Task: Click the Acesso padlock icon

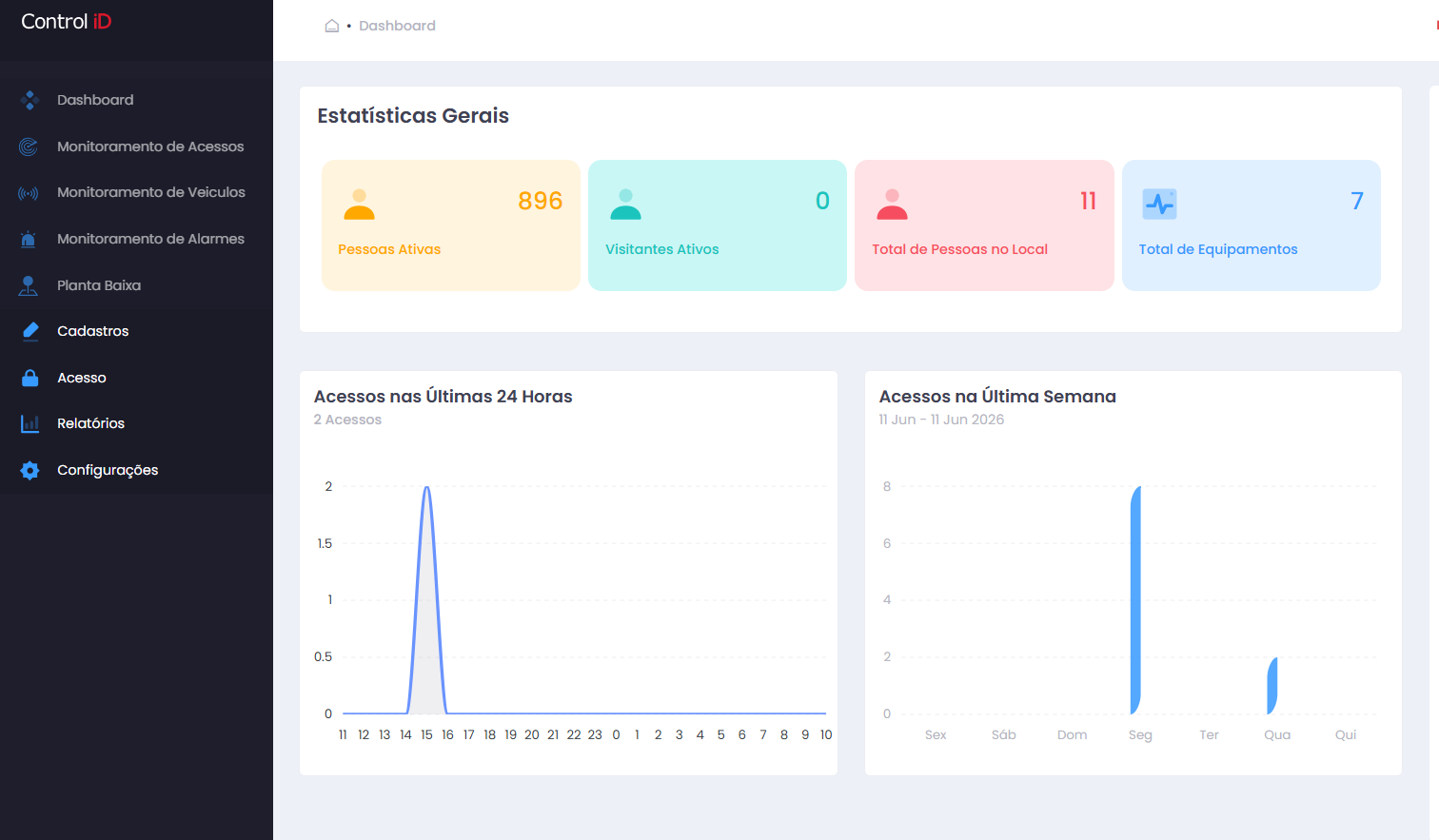Action: pyautogui.click(x=30, y=378)
